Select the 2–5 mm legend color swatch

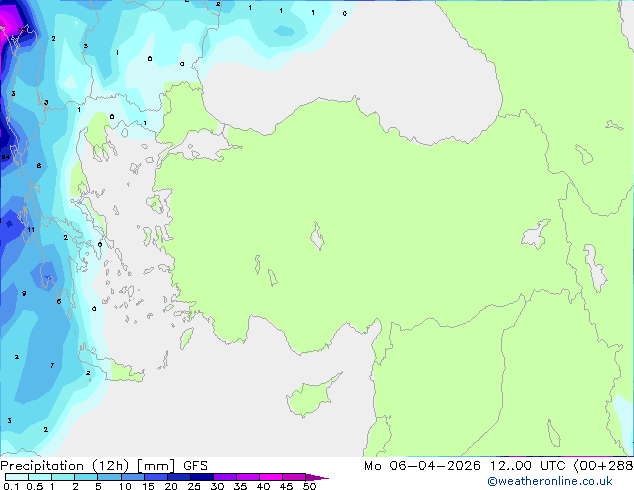(86, 477)
